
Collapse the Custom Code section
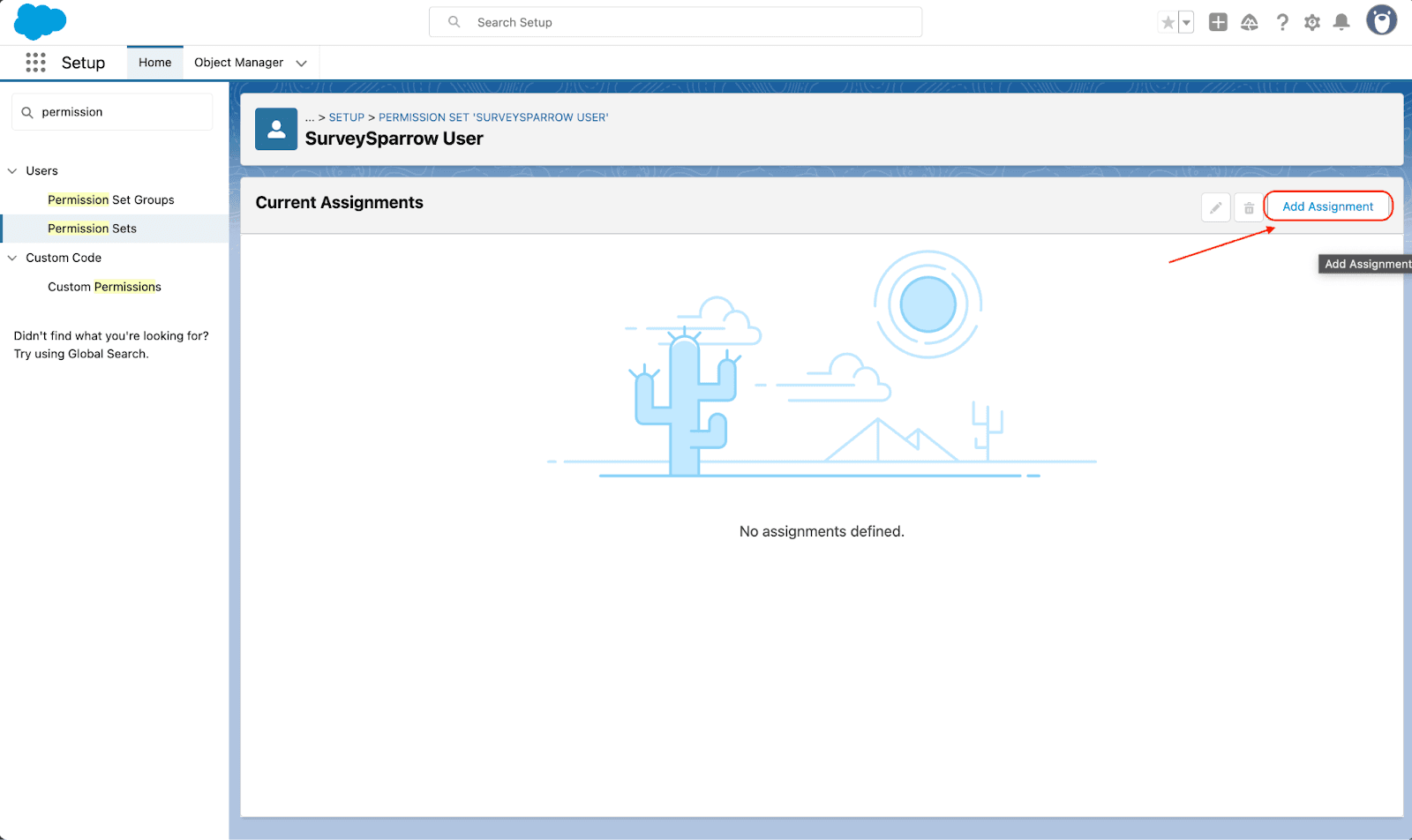(12, 258)
